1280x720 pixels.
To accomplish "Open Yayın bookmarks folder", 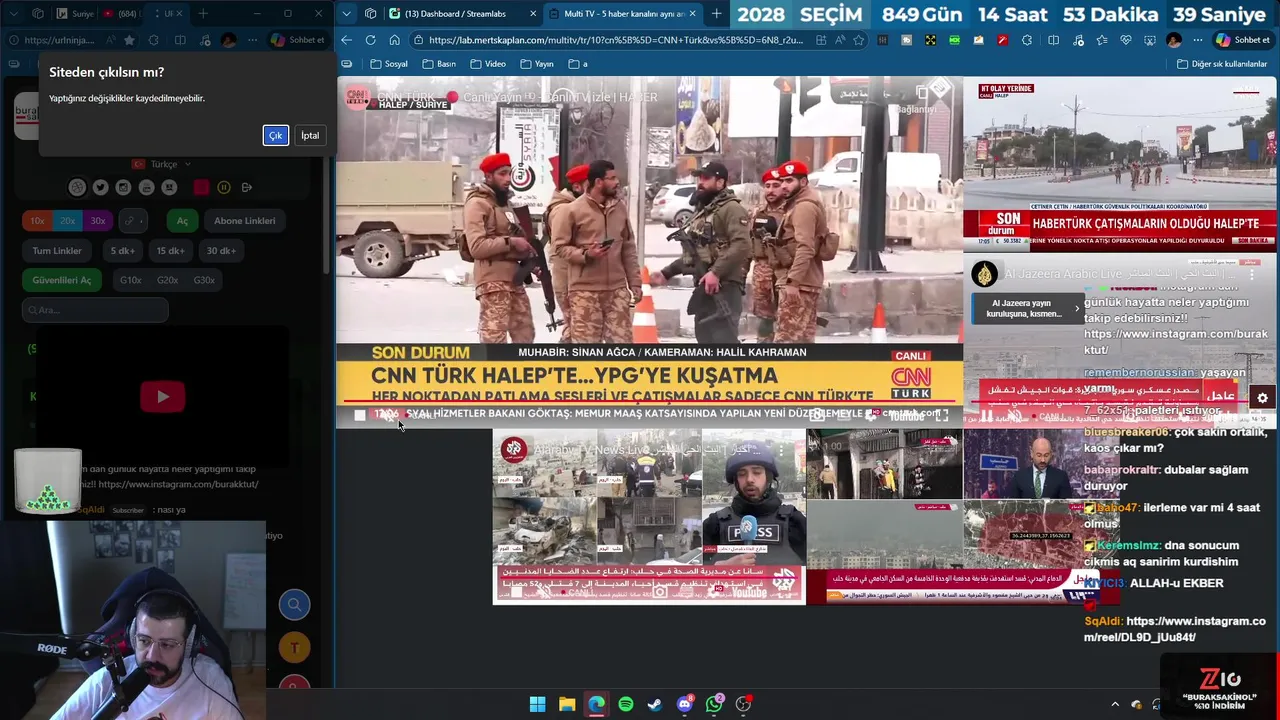I will point(536,64).
